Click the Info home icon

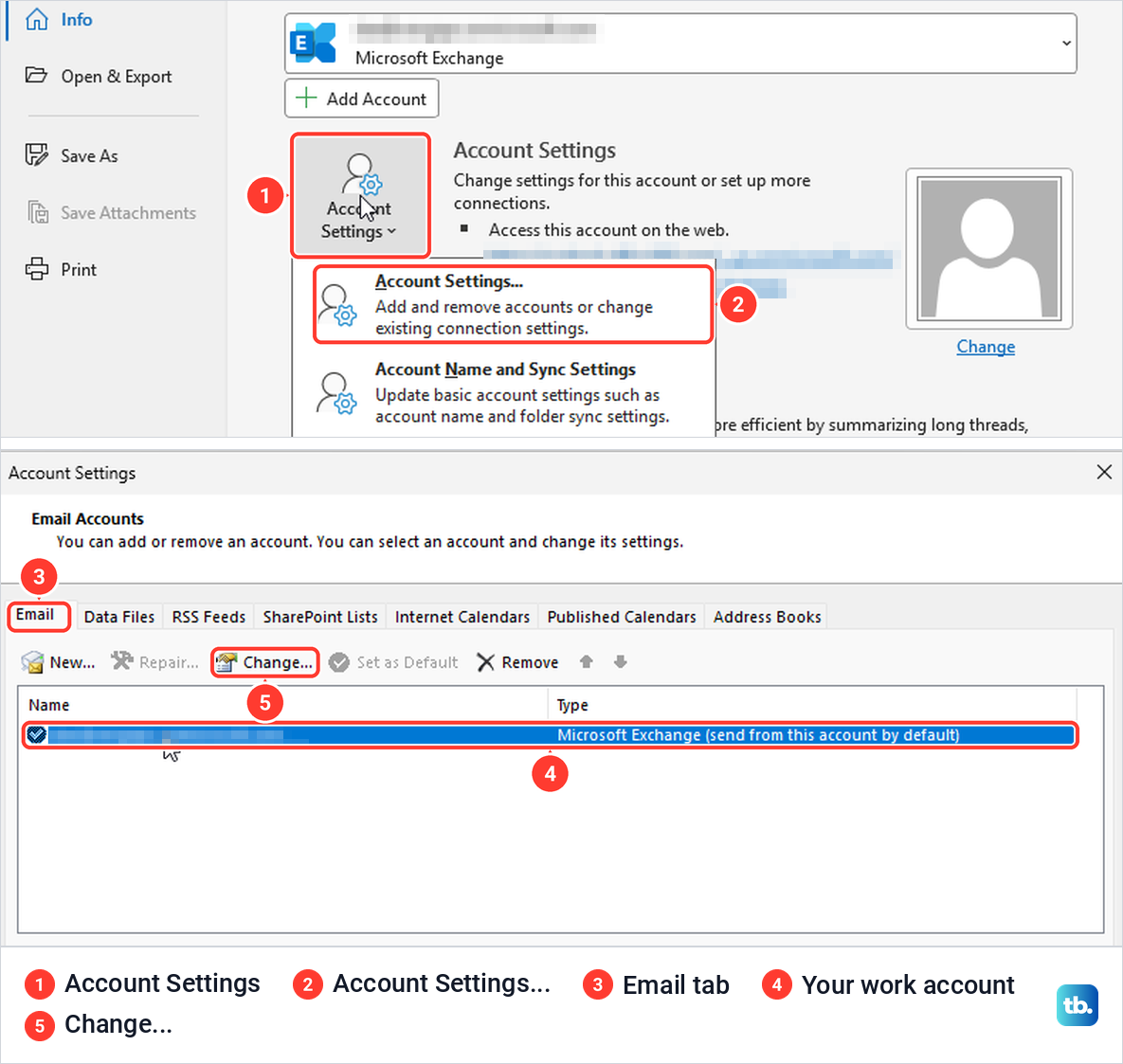click(x=37, y=19)
